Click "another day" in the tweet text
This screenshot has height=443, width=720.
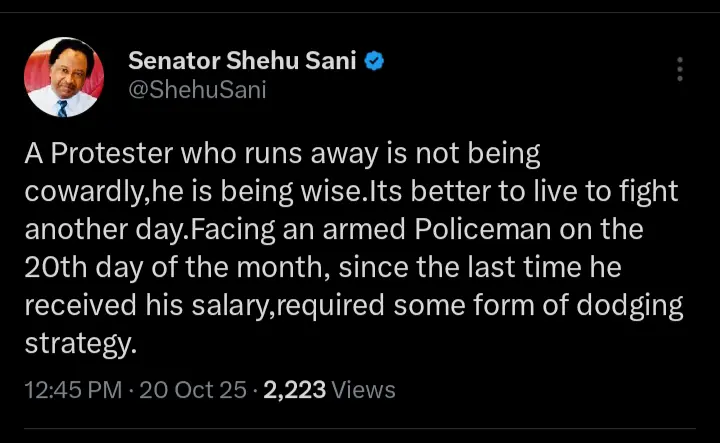coord(102,231)
